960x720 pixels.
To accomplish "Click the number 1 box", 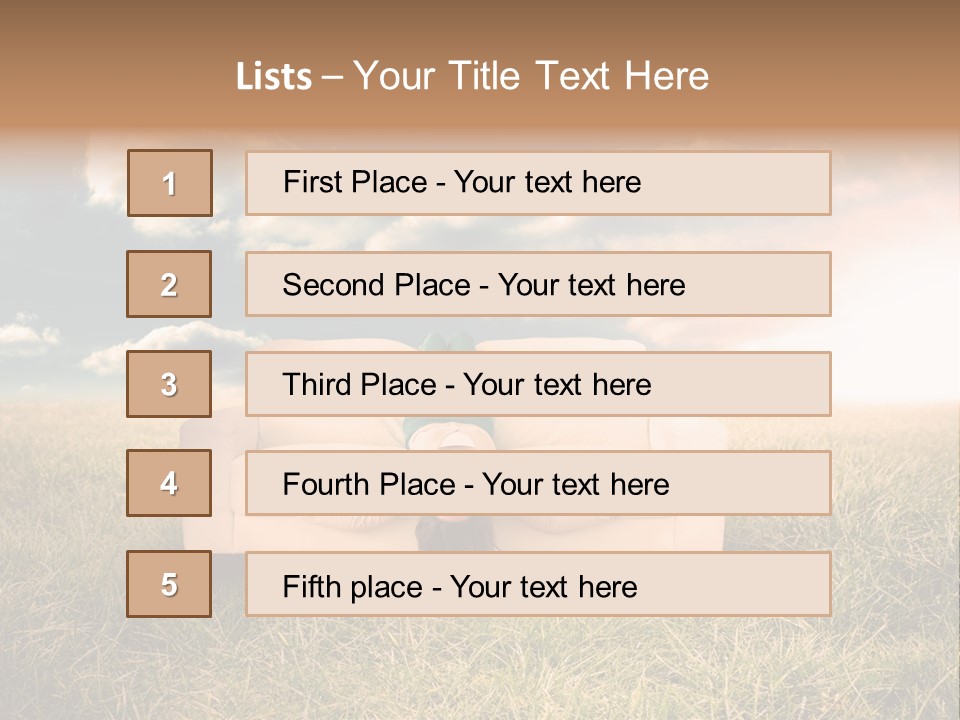I will pos(170,183).
